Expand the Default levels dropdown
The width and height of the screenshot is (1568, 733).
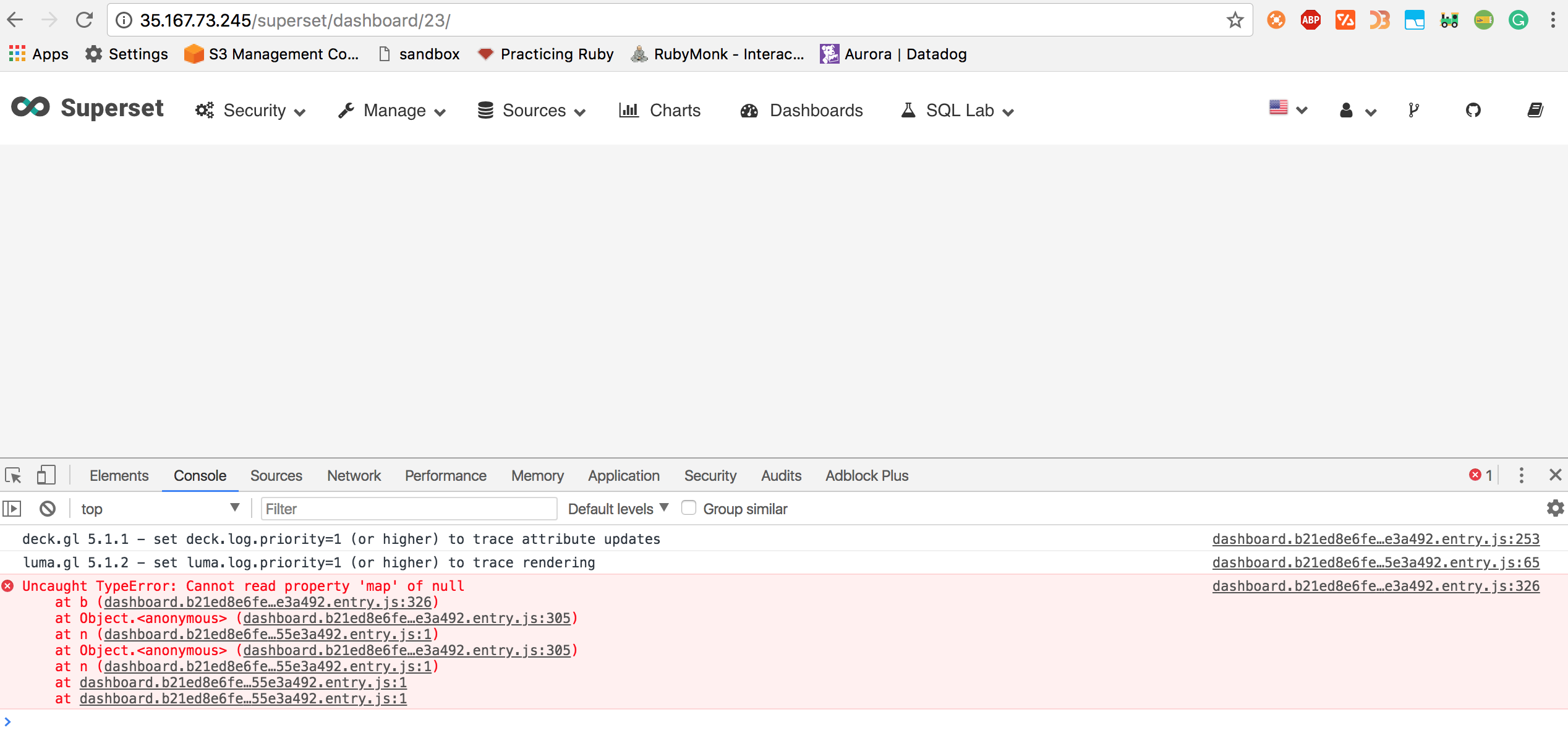617,508
